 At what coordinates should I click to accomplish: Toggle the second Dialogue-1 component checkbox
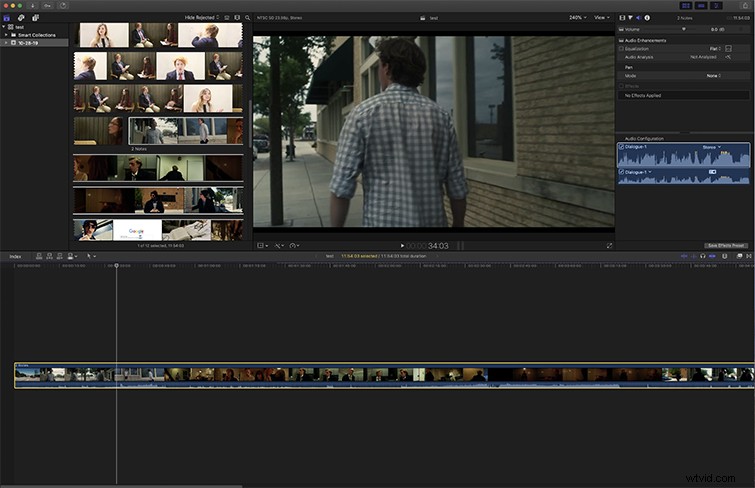pyautogui.click(x=622, y=172)
